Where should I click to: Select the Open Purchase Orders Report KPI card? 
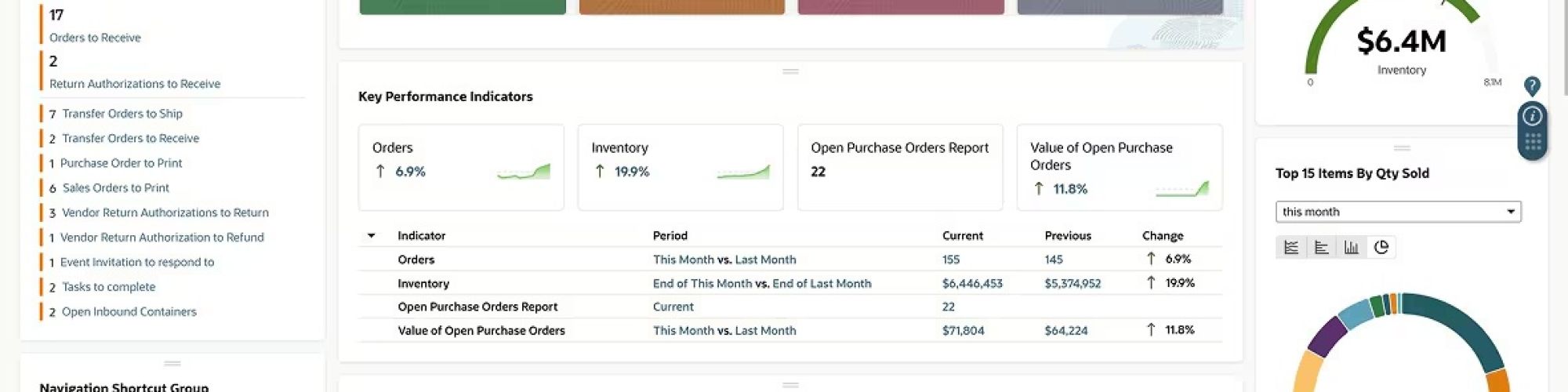(x=899, y=167)
